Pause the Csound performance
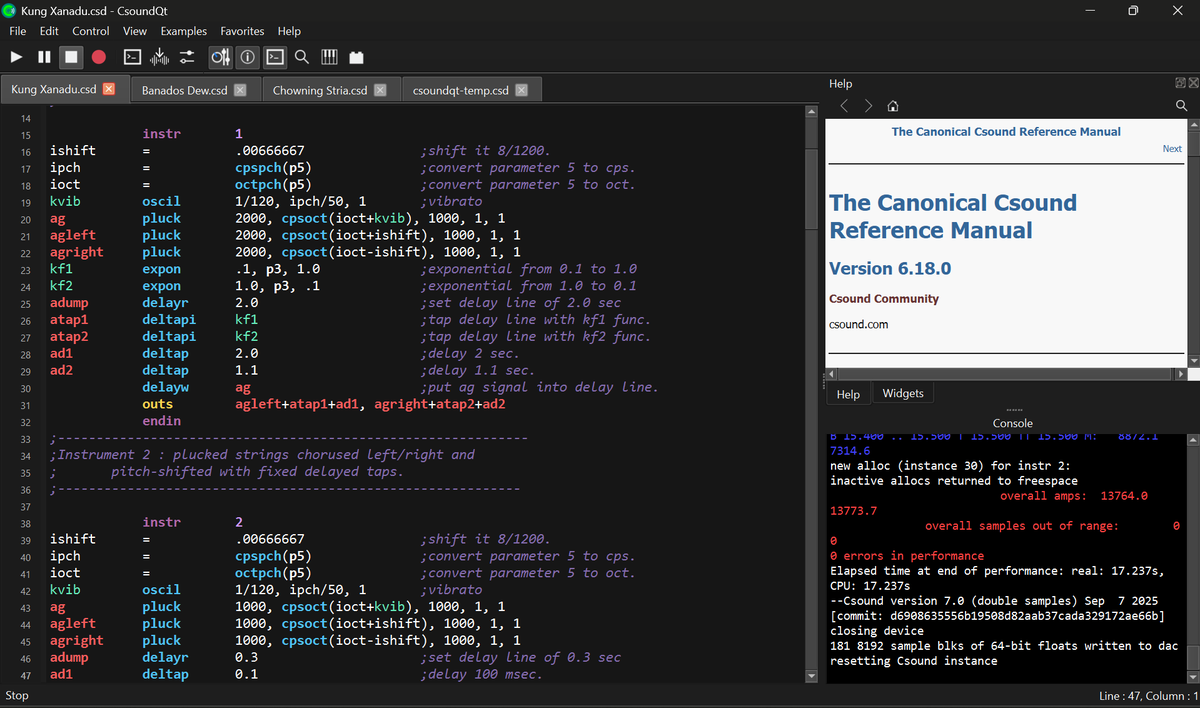Image resolution: width=1200 pixels, height=708 pixels. (x=44, y=57)
